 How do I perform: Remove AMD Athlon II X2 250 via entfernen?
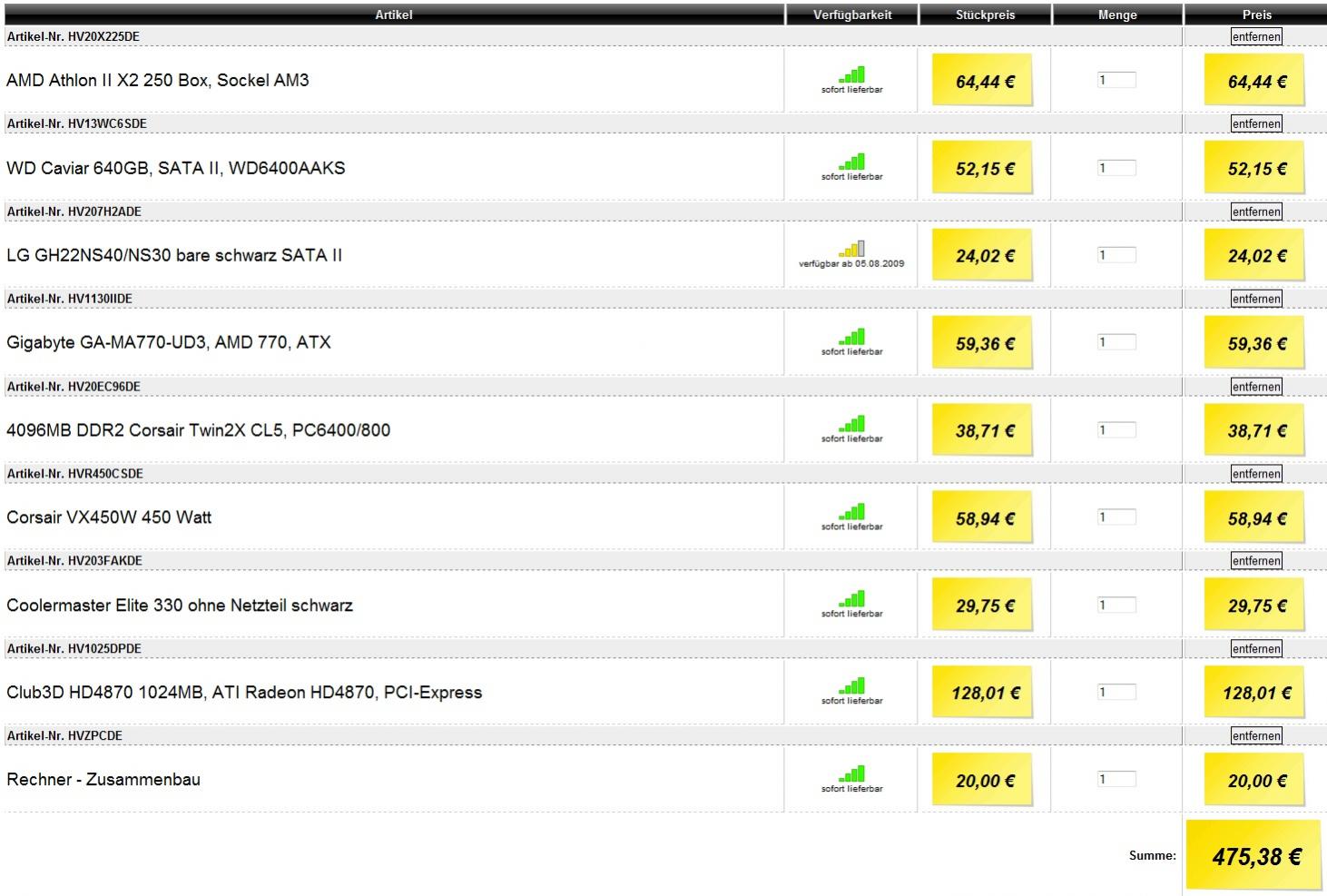point(1256,36)
